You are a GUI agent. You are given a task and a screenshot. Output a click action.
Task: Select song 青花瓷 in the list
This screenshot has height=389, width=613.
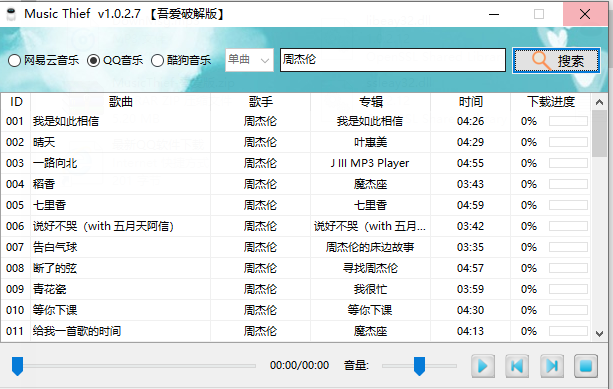[x=49, y=289]
